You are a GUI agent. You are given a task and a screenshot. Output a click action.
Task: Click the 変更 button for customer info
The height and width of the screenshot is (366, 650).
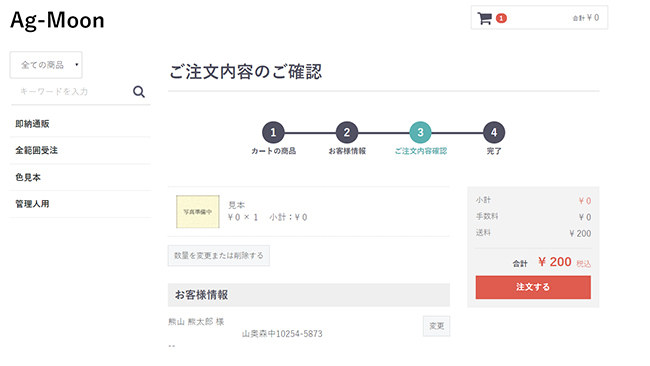[x=437, y=326]
